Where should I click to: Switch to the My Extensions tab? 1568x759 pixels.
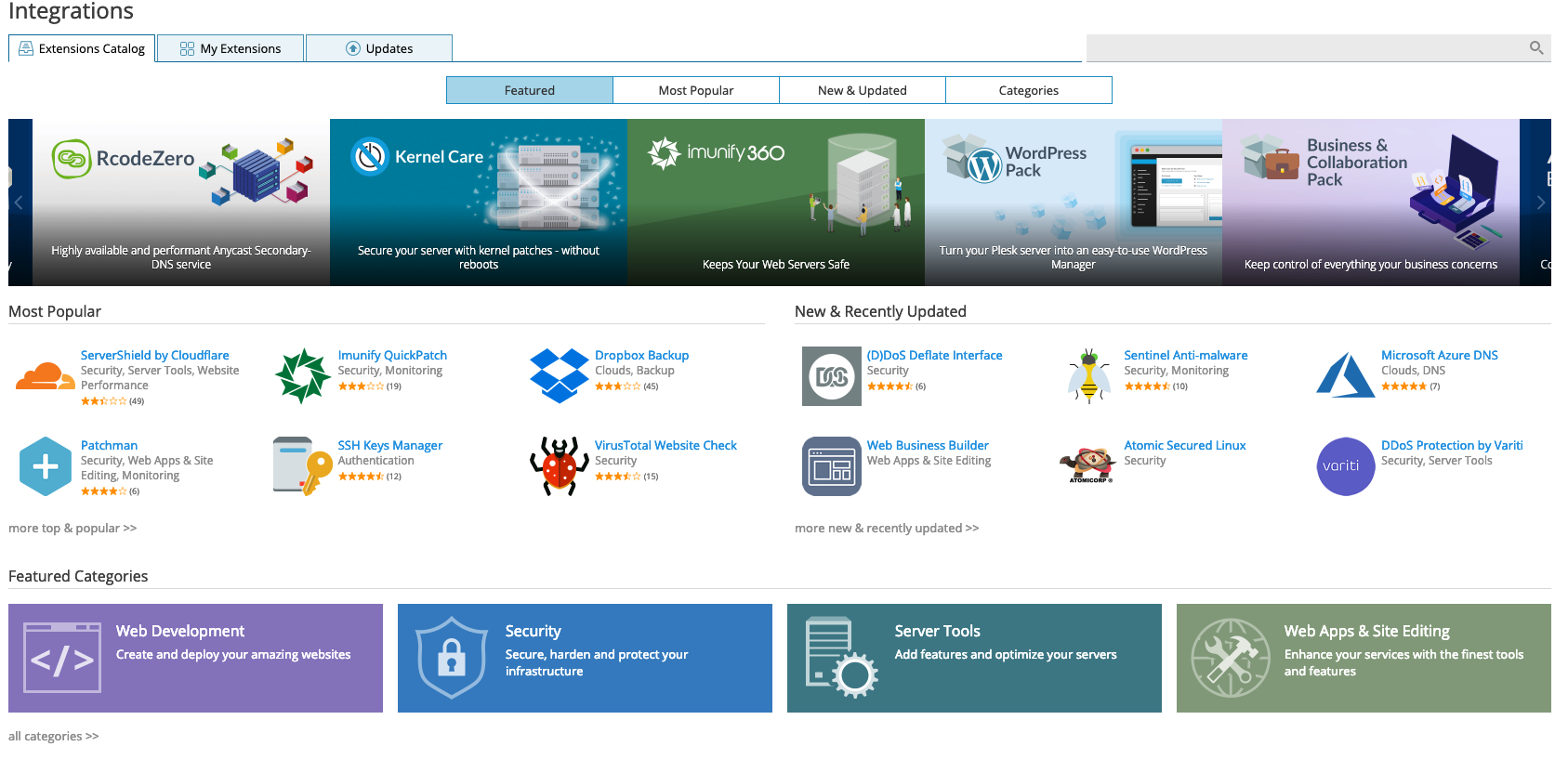pyautogui.click(x=231, y=48)
